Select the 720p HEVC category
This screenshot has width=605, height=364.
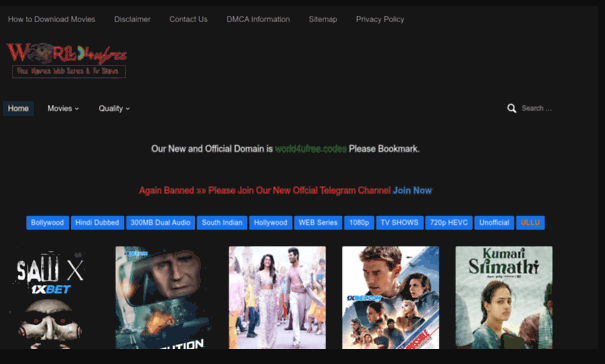point(449,223)
